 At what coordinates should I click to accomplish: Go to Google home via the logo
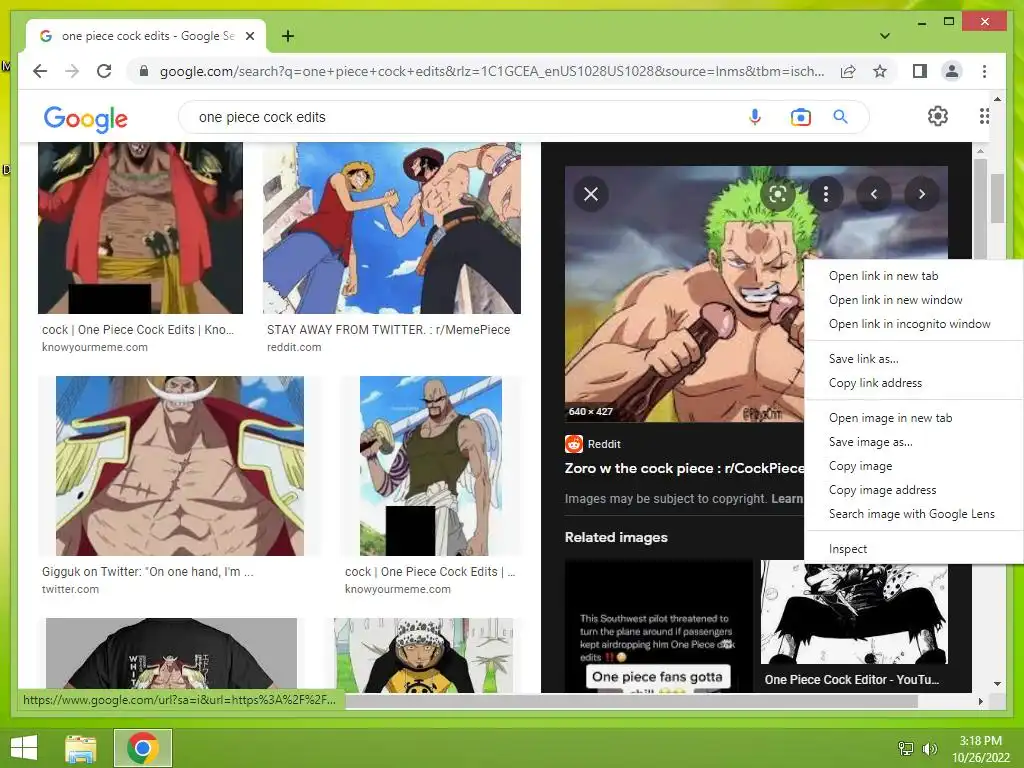click(86, 119)
